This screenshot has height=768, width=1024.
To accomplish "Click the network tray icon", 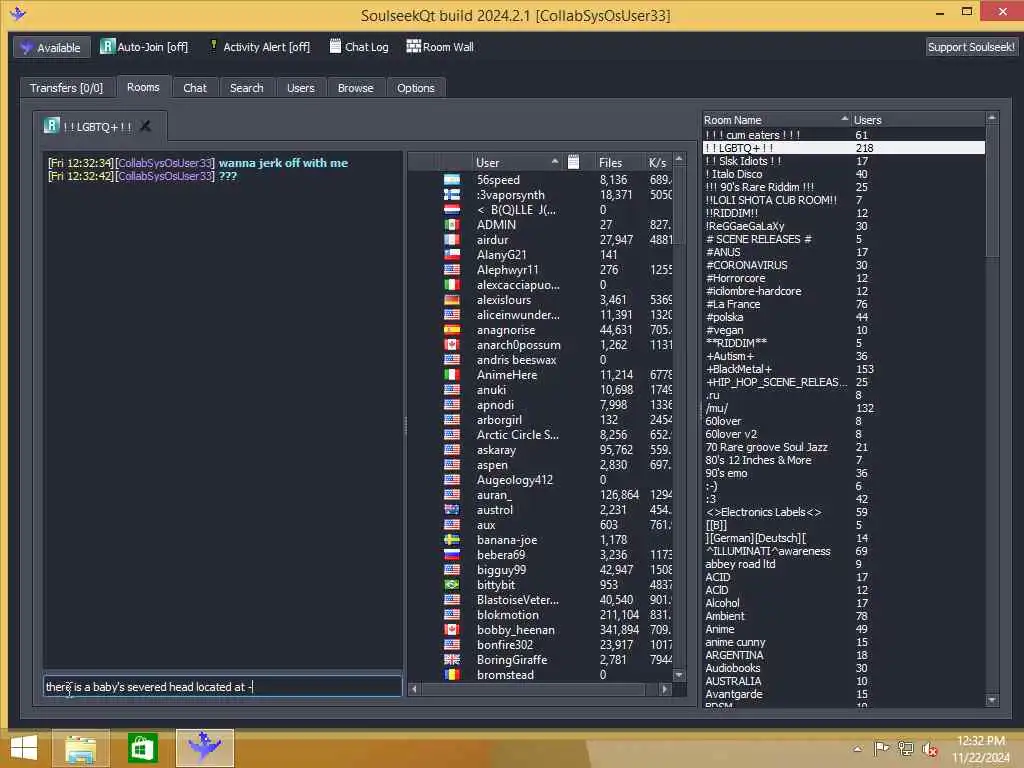I will tap(905, 749).
